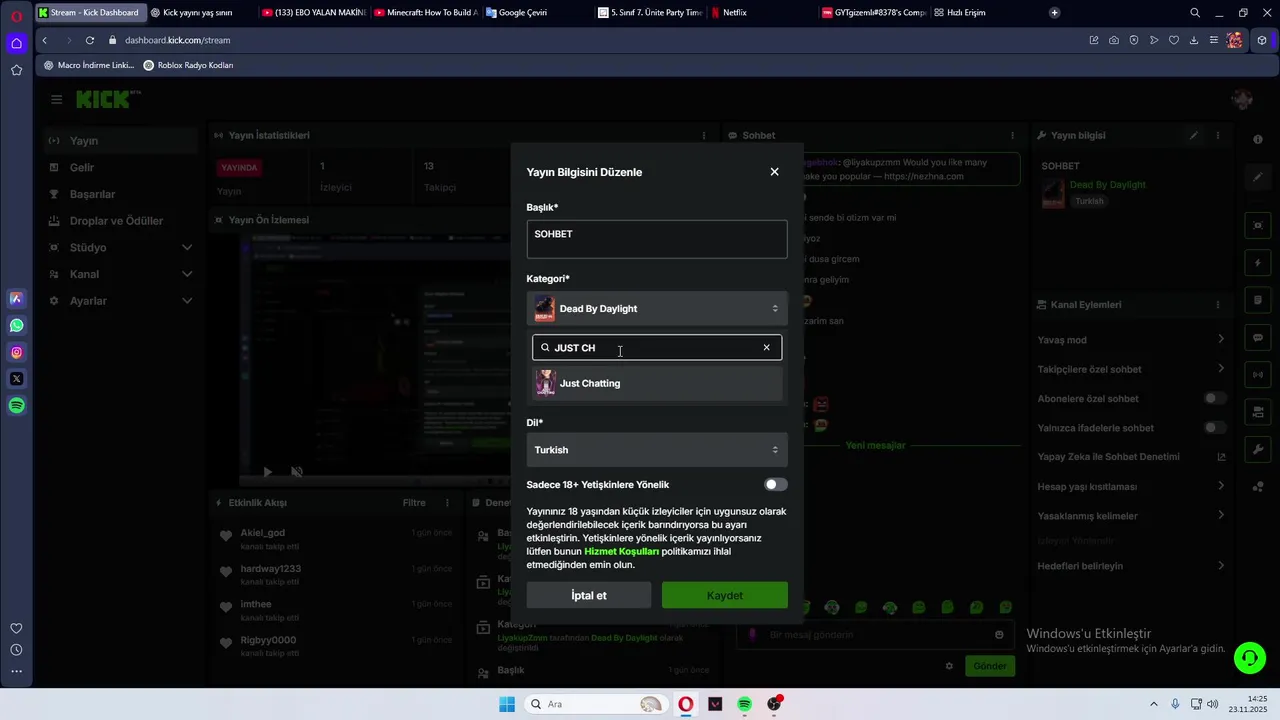Open Opera's snapshot edit toolbar icon

[x=1094, y=40]
